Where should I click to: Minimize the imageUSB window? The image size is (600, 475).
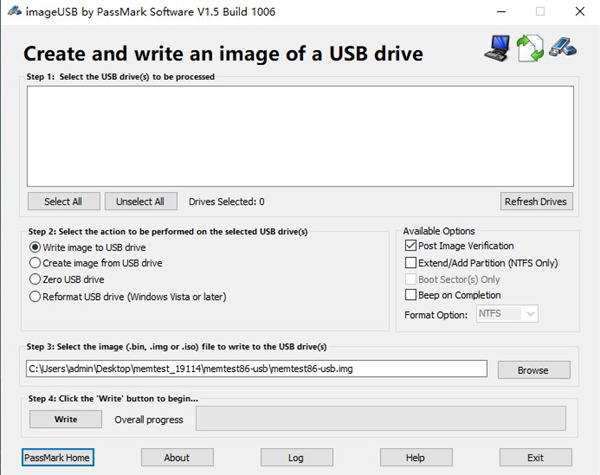coord(497,11)
